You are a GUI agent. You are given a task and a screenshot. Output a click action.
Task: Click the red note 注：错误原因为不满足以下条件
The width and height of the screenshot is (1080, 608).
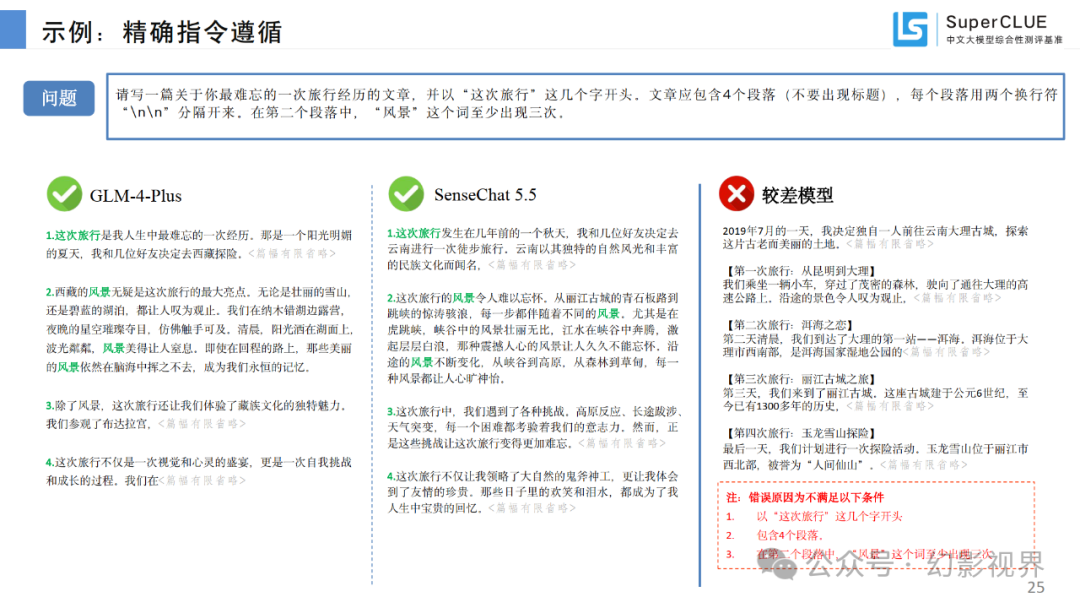(x=804, y=497)
